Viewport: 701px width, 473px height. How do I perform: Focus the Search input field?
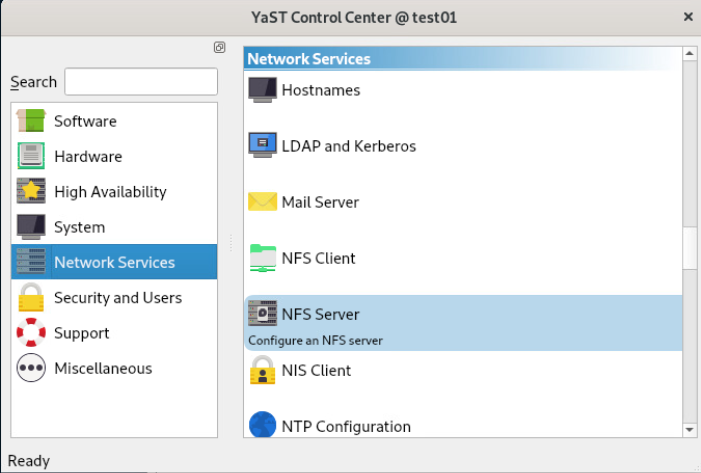click(x=141, y=81)
